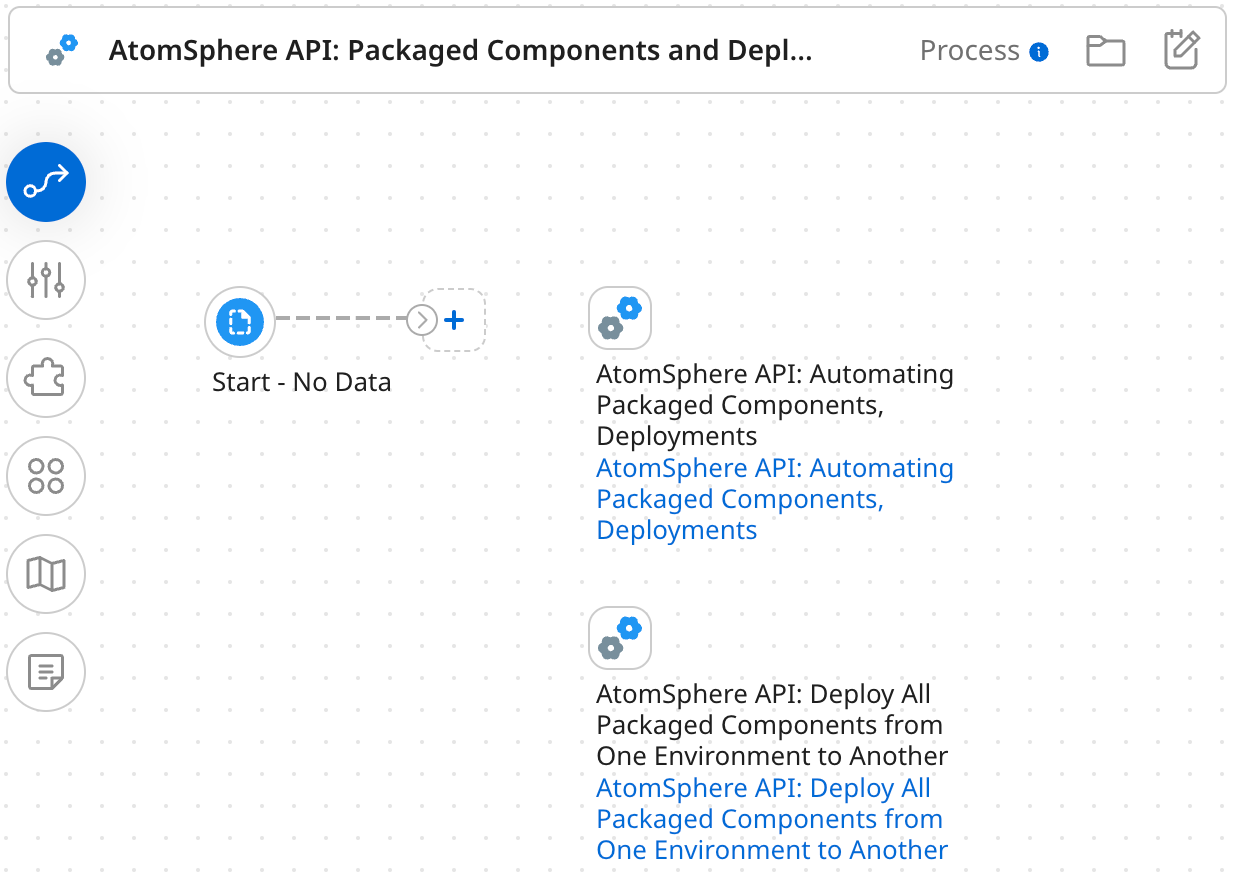Click the gear icon above Automating Packaged Components
The width and height of the screenshot is (1238, 880).
[620, 318]
